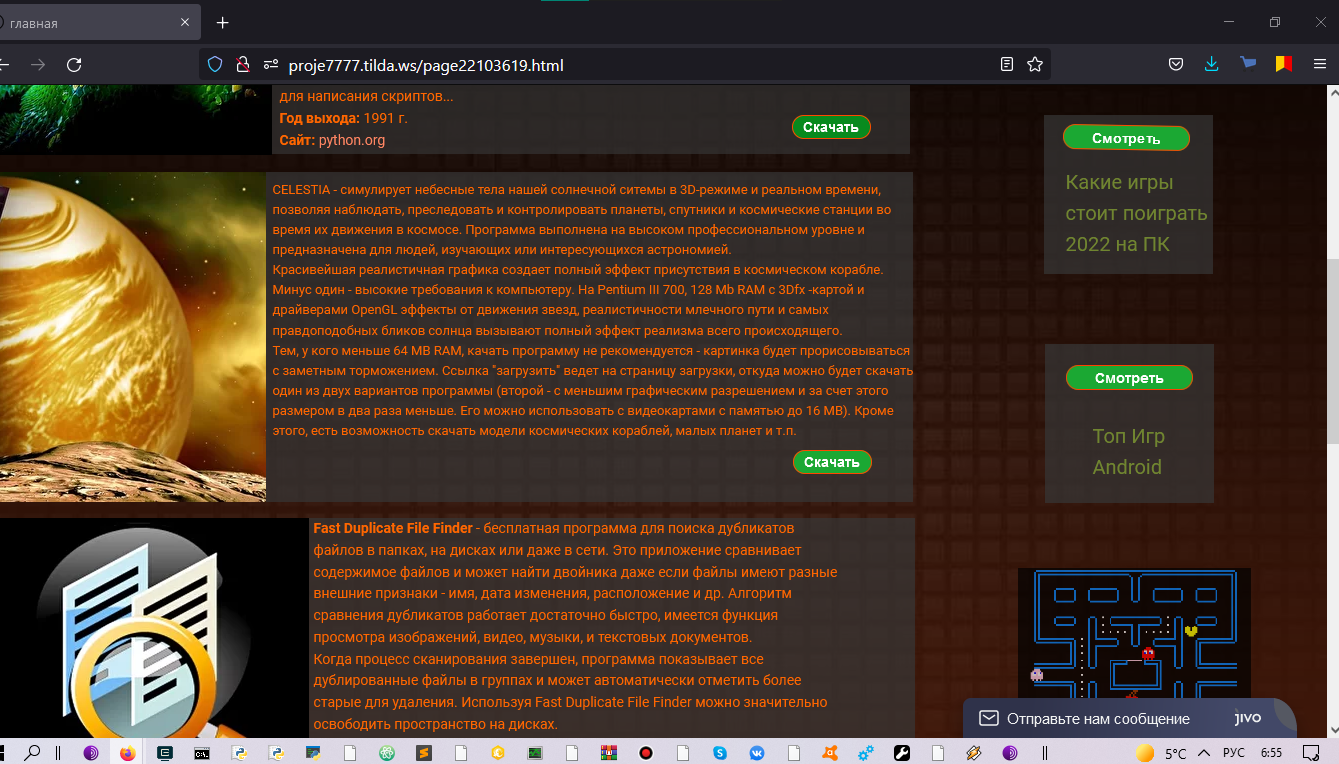This screenshot has width=1339, height=764.
Task: Open WinRAR from the taskbar
Action: point(608,752)
